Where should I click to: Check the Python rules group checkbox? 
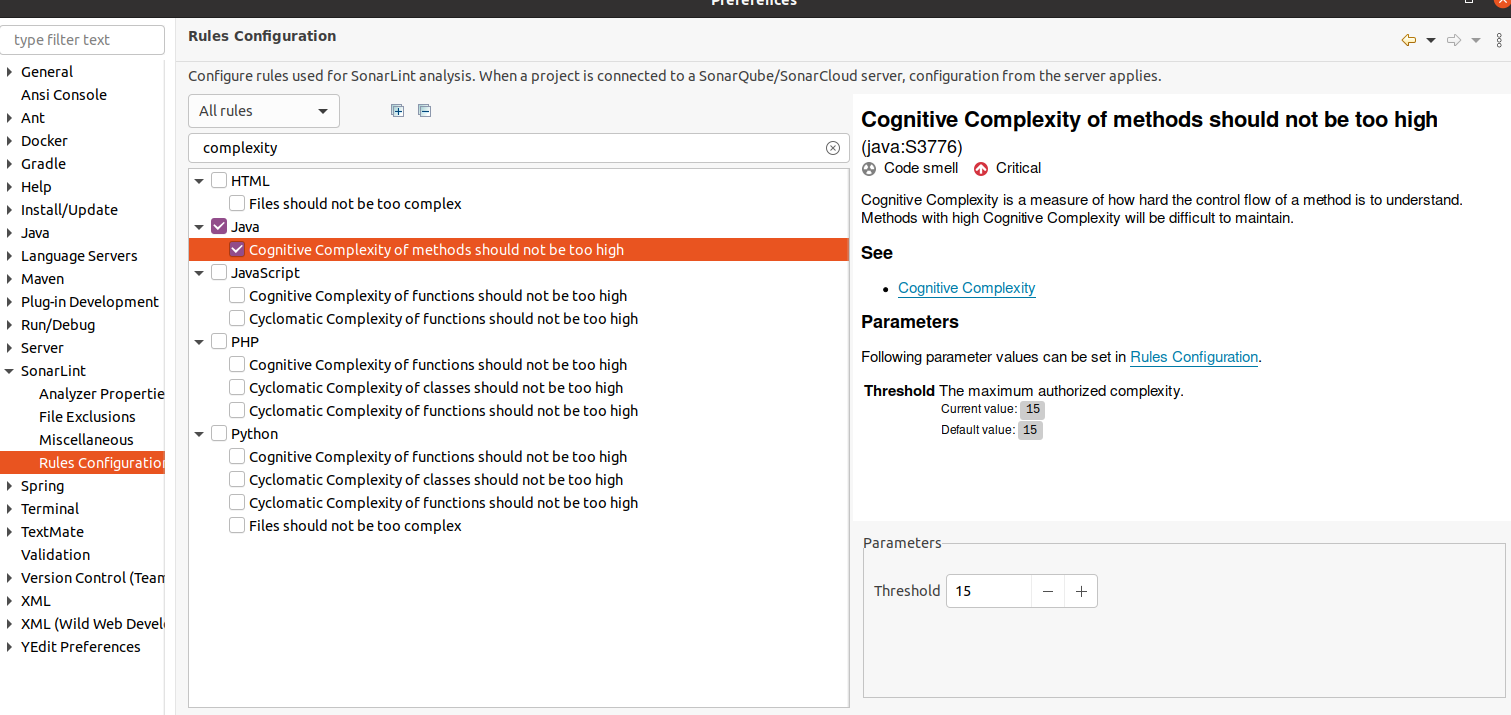coord(219,434)
